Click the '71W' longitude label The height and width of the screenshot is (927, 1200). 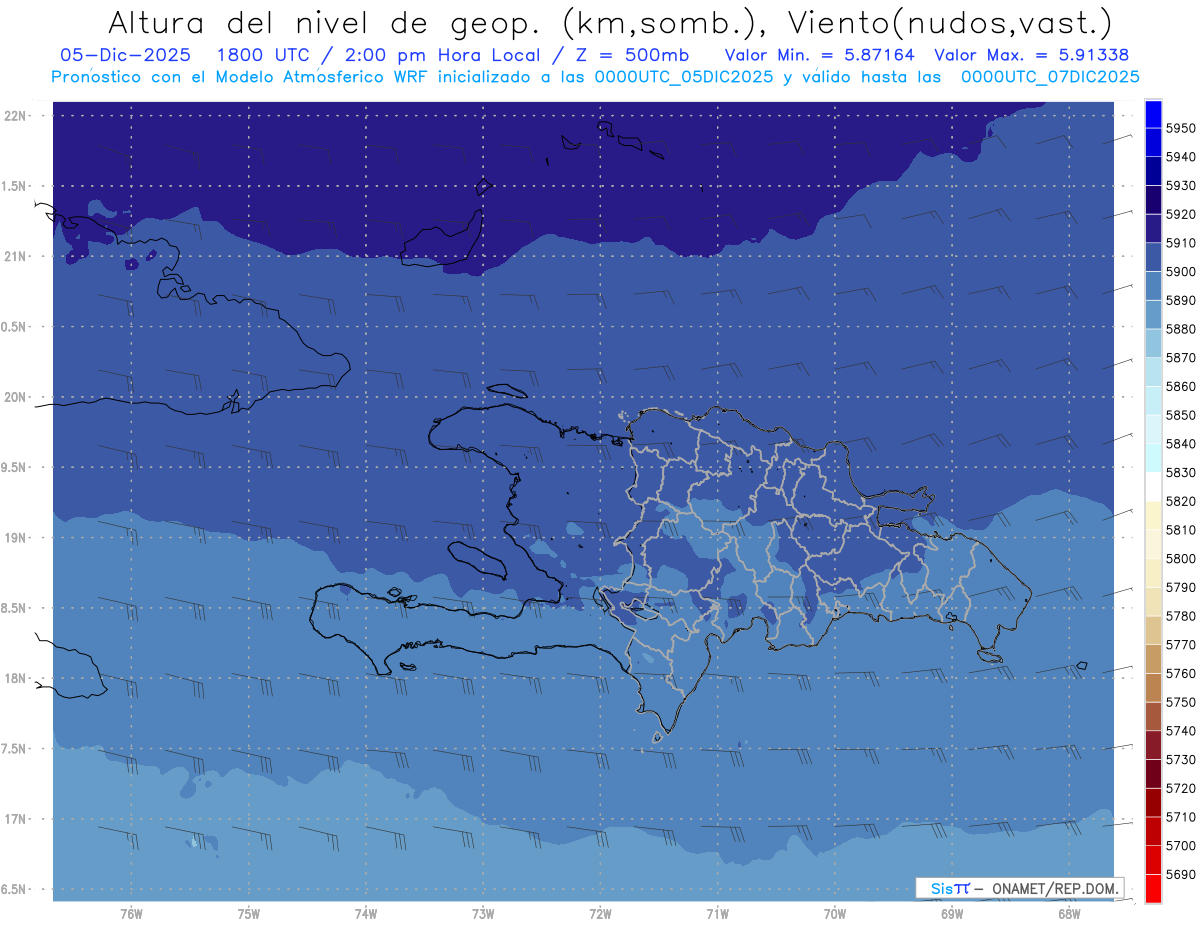pos(717,914)
